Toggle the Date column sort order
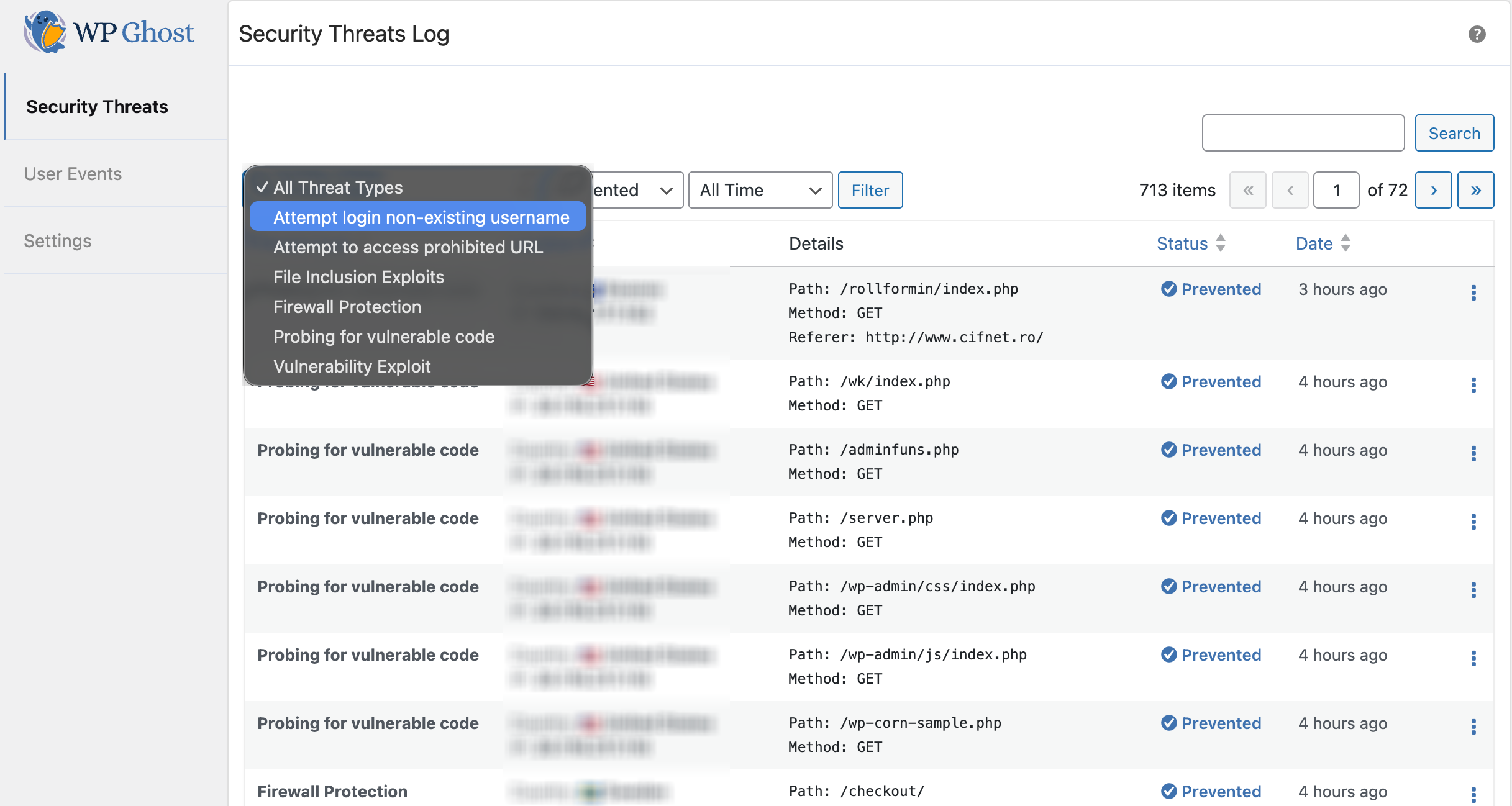 (1345, 243)
